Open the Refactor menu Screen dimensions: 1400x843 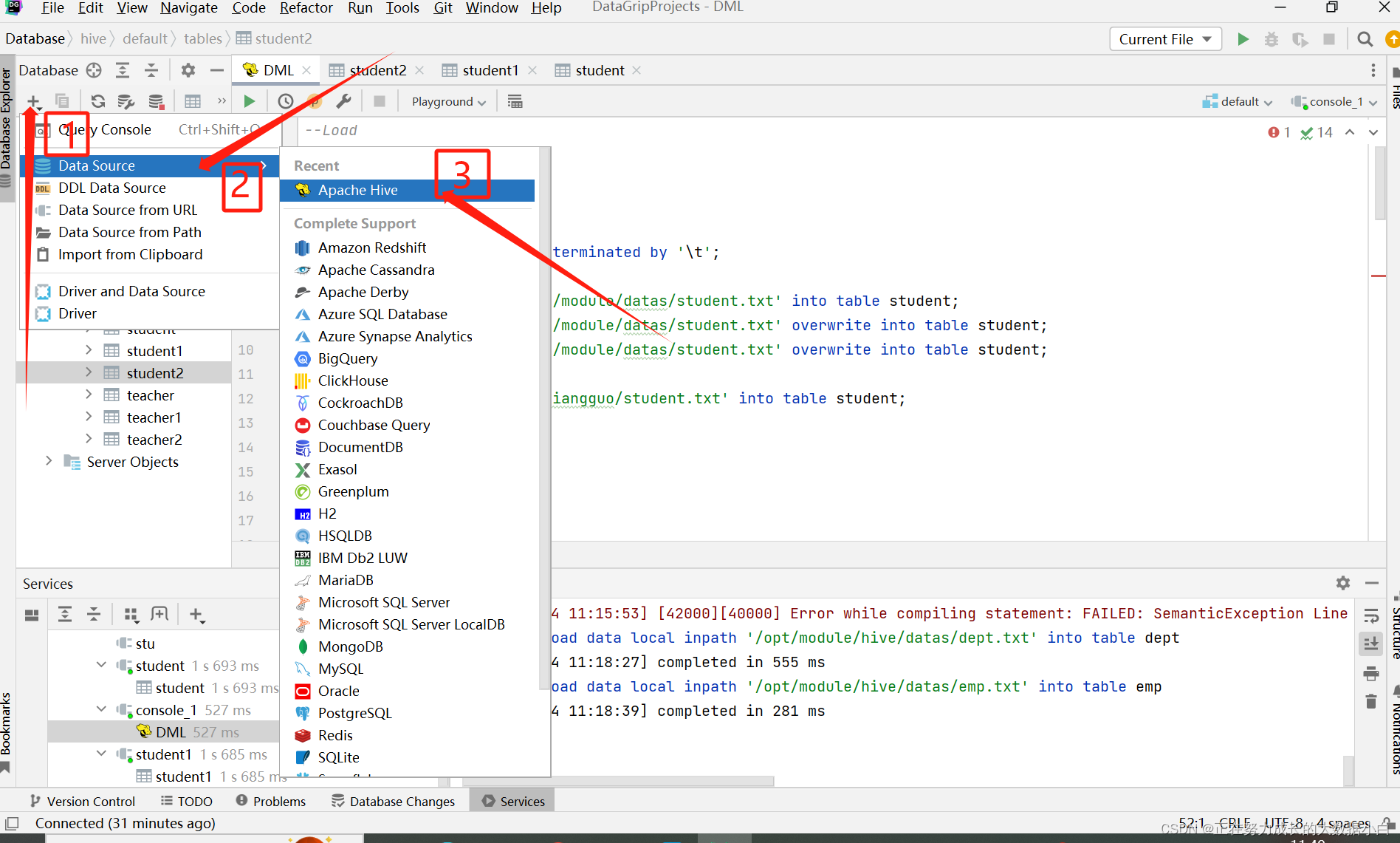[x=306, y=8]
